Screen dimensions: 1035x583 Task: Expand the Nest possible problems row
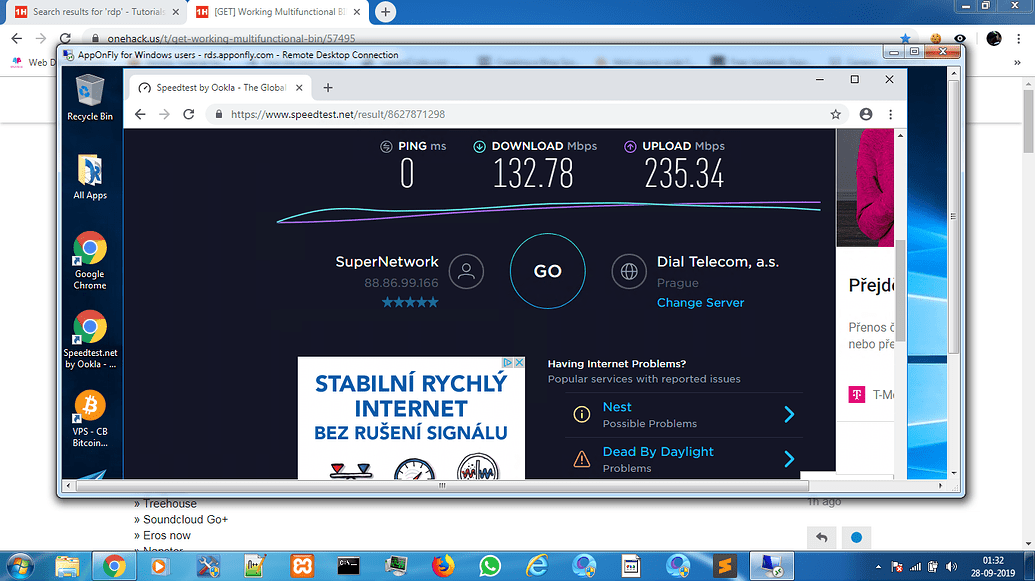coord(683,415)
